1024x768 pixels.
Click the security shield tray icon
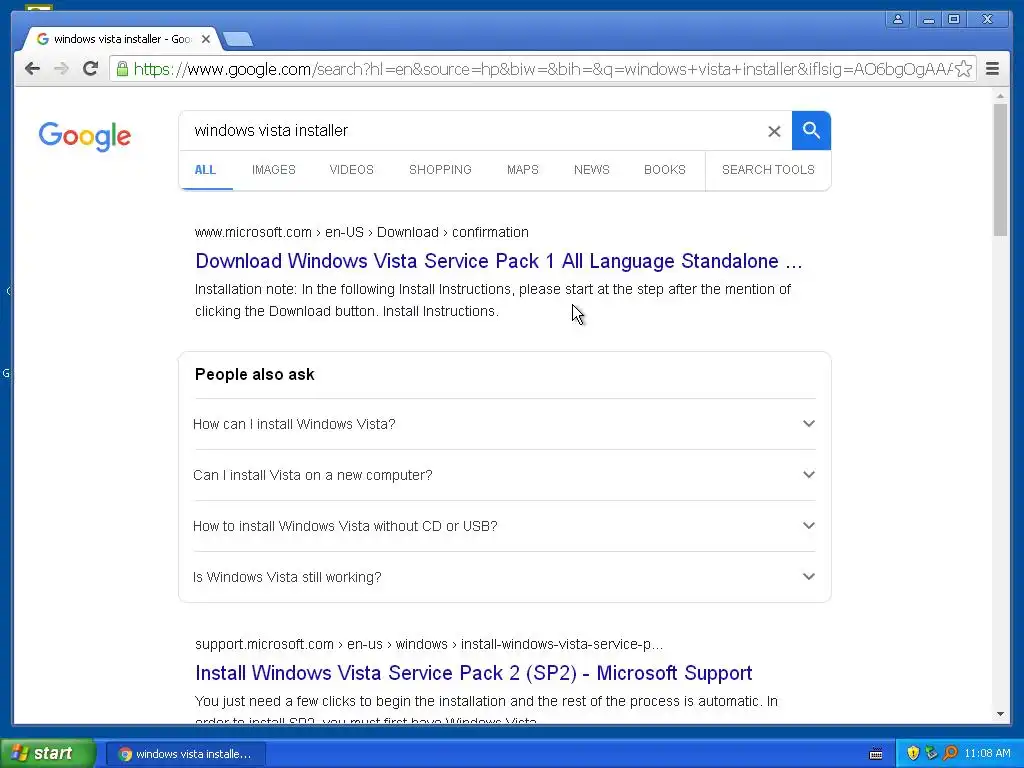pyautogui.click(x=913, y=753)
